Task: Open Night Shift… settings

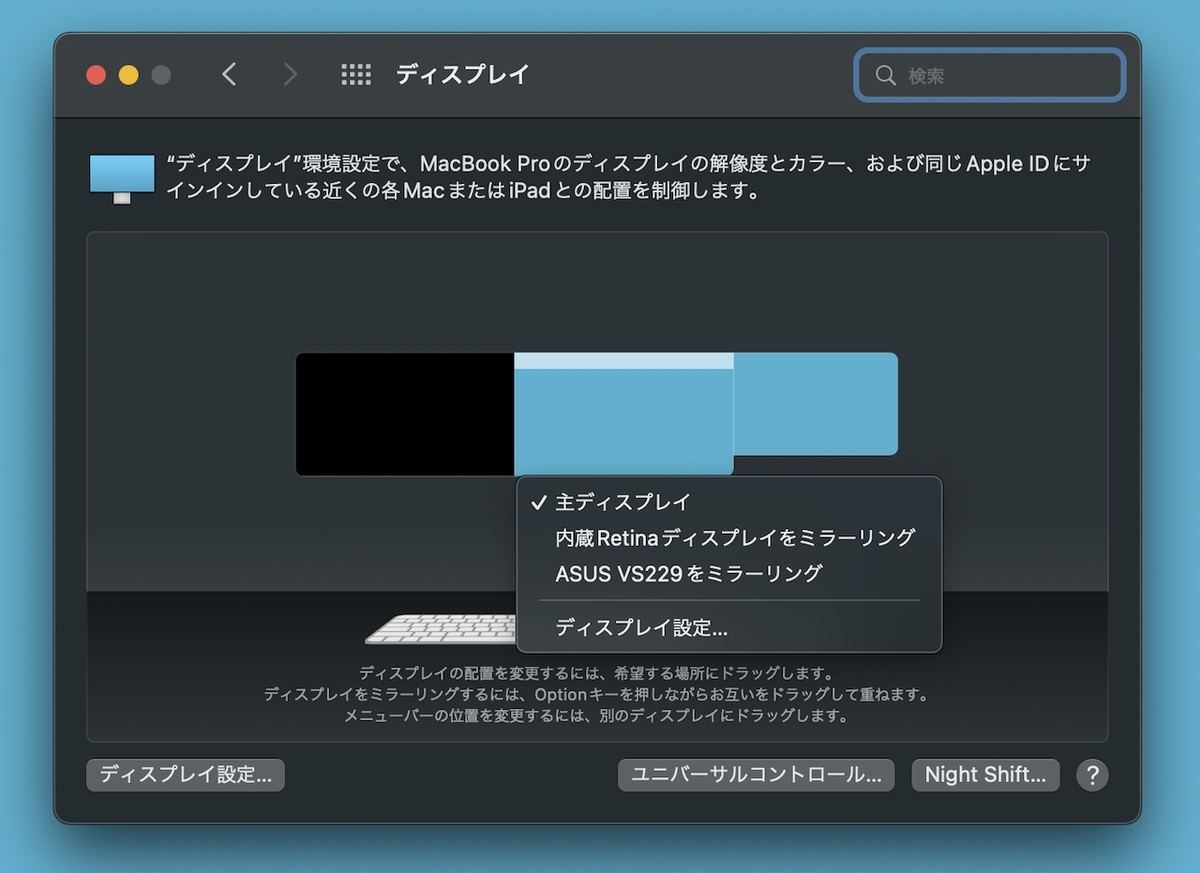Action: [x=985, y=775]
